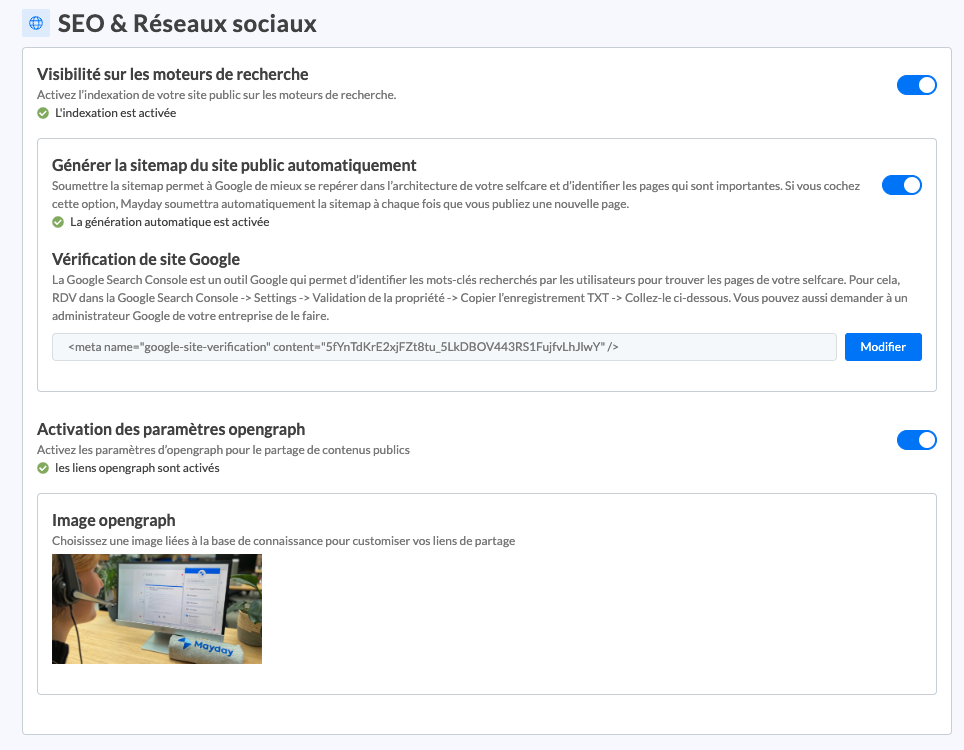Click the 'Image opengraph' section heading
The image size is (964, 750).
[x=114, y=520]
